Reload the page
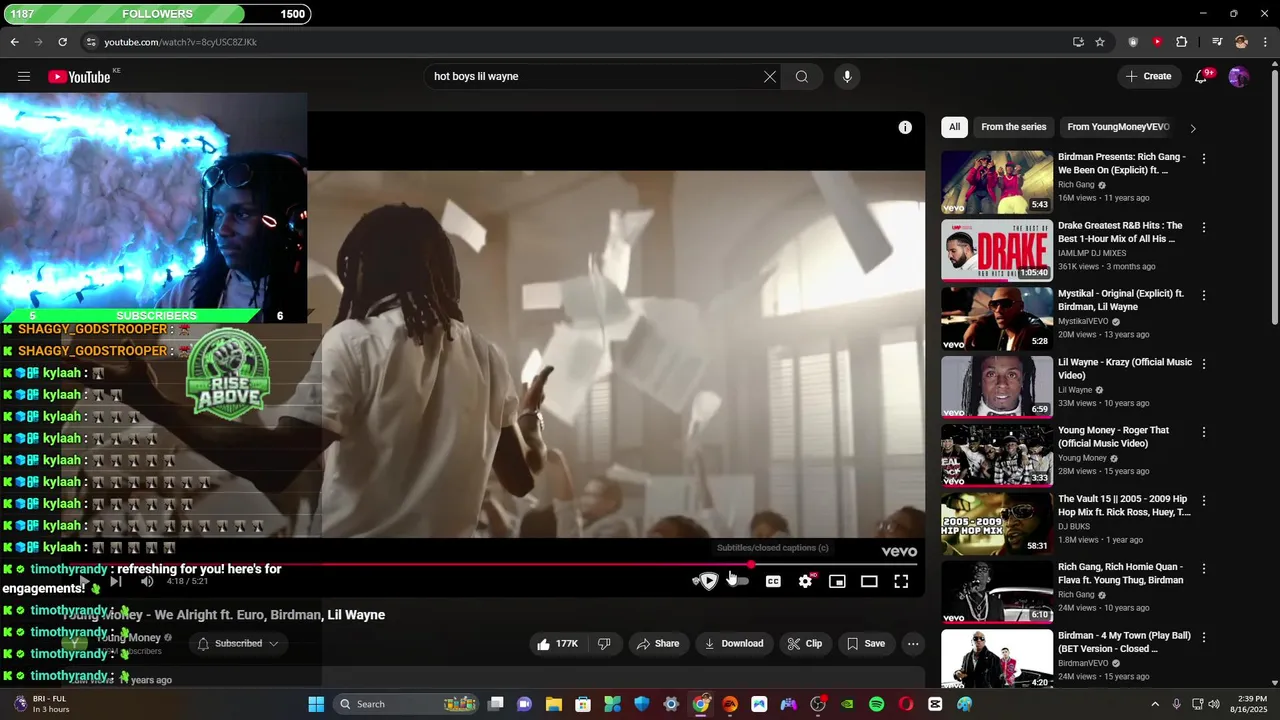 62,42
